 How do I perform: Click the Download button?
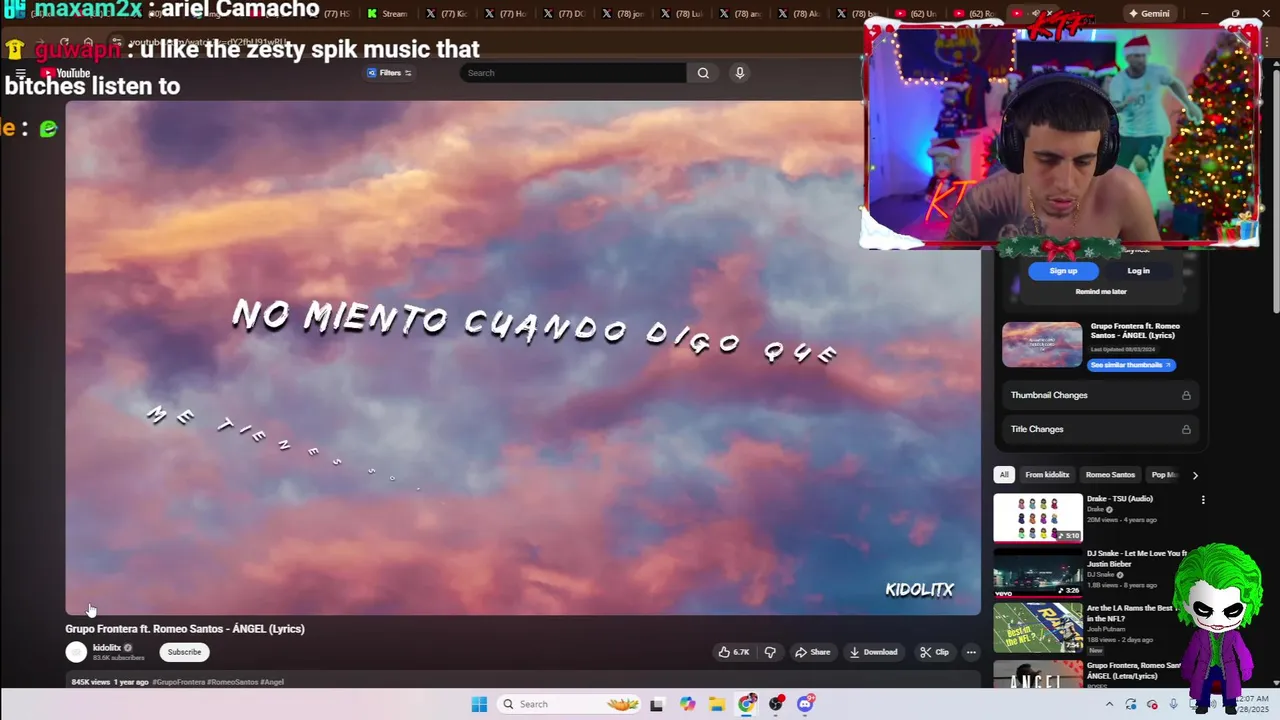click(x=873, y=652)
